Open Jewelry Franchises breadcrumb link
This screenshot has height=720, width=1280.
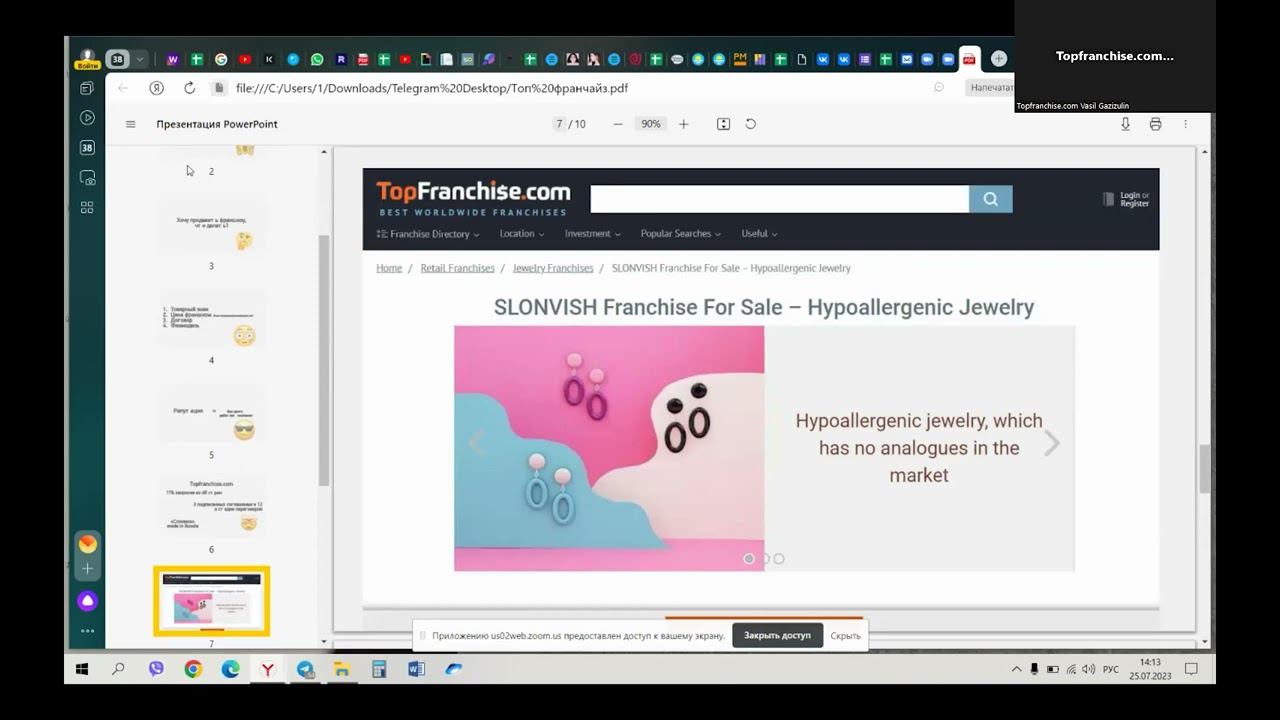coord(553,268)
